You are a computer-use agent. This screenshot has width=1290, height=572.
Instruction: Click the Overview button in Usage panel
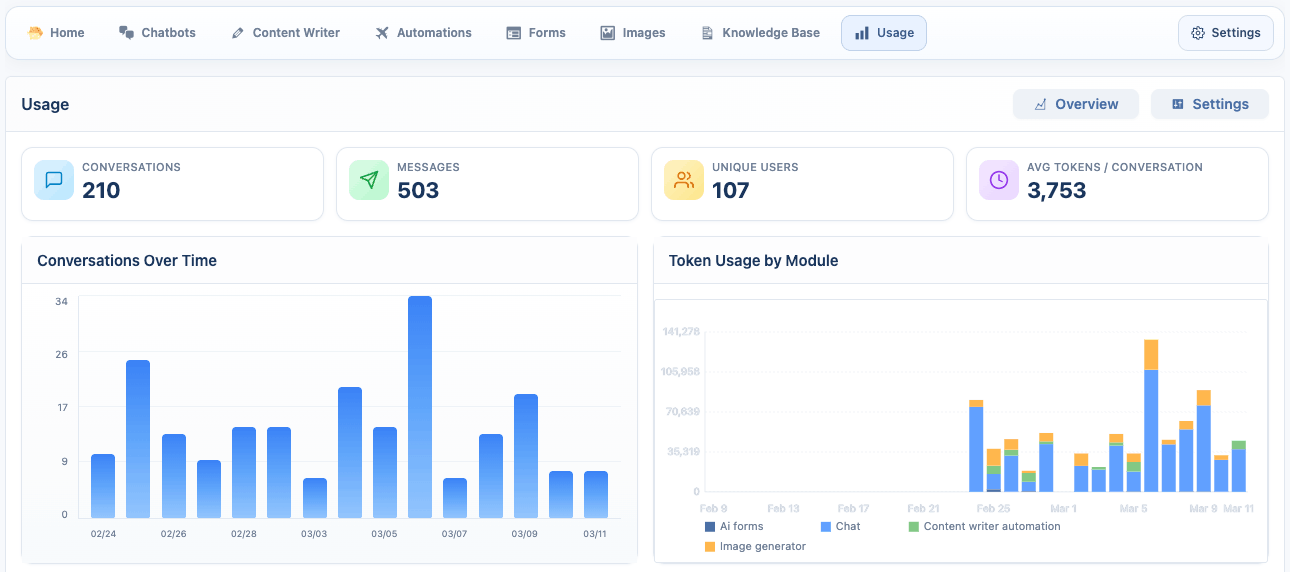[x=1076, y=104]
